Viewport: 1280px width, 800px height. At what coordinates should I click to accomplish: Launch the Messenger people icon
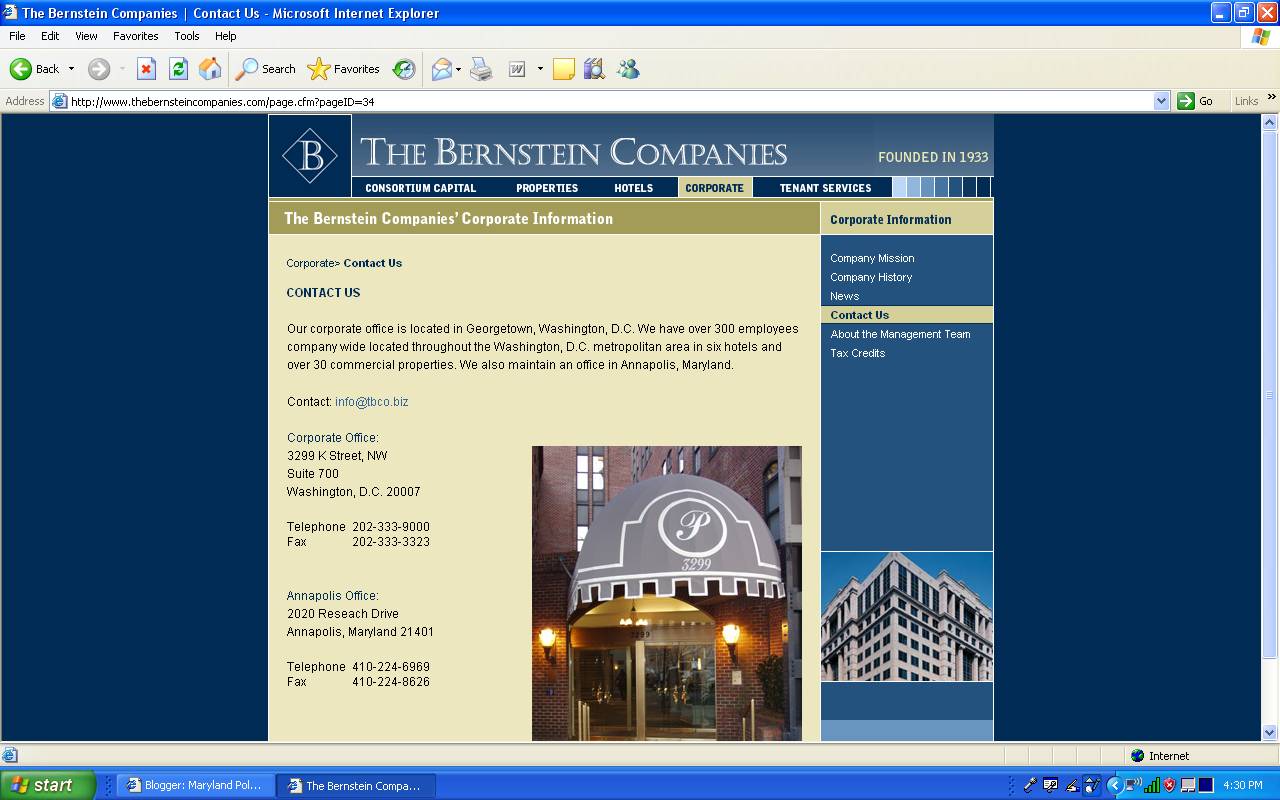click(x=628, y=69)
